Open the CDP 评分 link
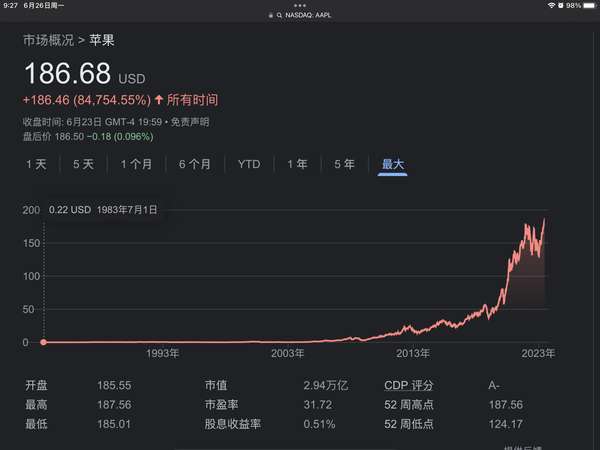 pyautogui.click(x=409, y=385)
